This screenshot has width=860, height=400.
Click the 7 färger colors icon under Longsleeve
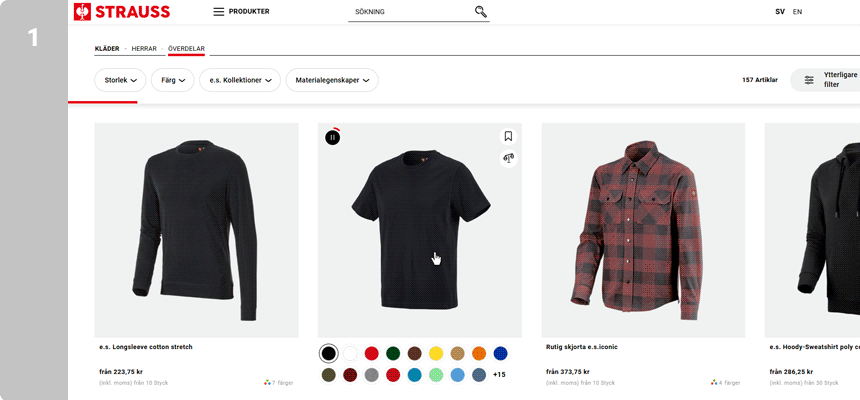pos(268,382)
